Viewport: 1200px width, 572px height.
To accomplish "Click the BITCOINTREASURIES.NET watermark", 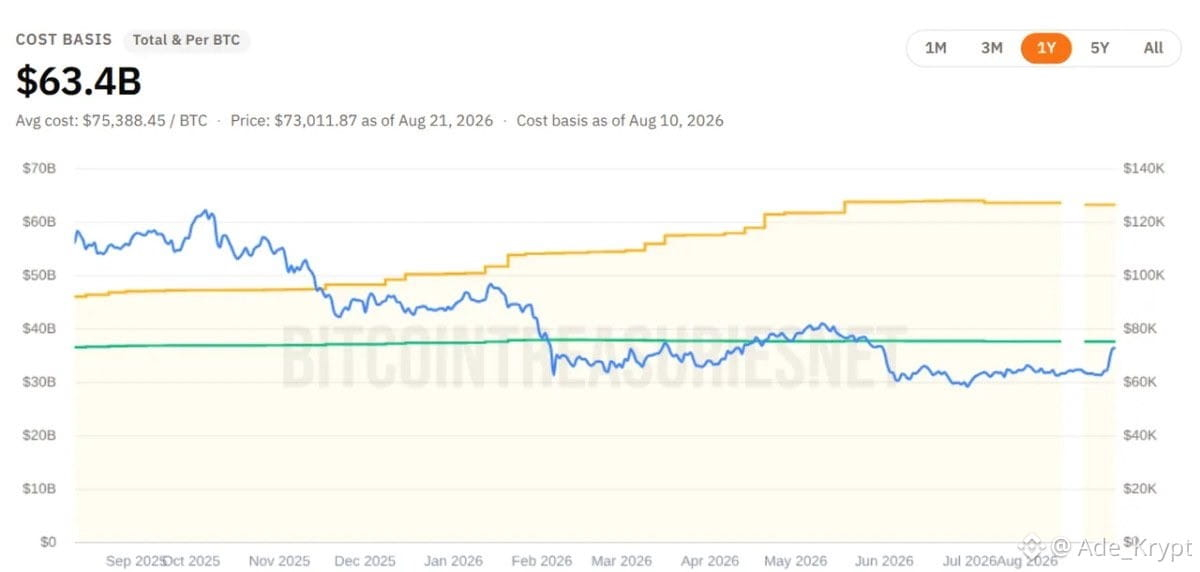I will (x=594, y=355).
